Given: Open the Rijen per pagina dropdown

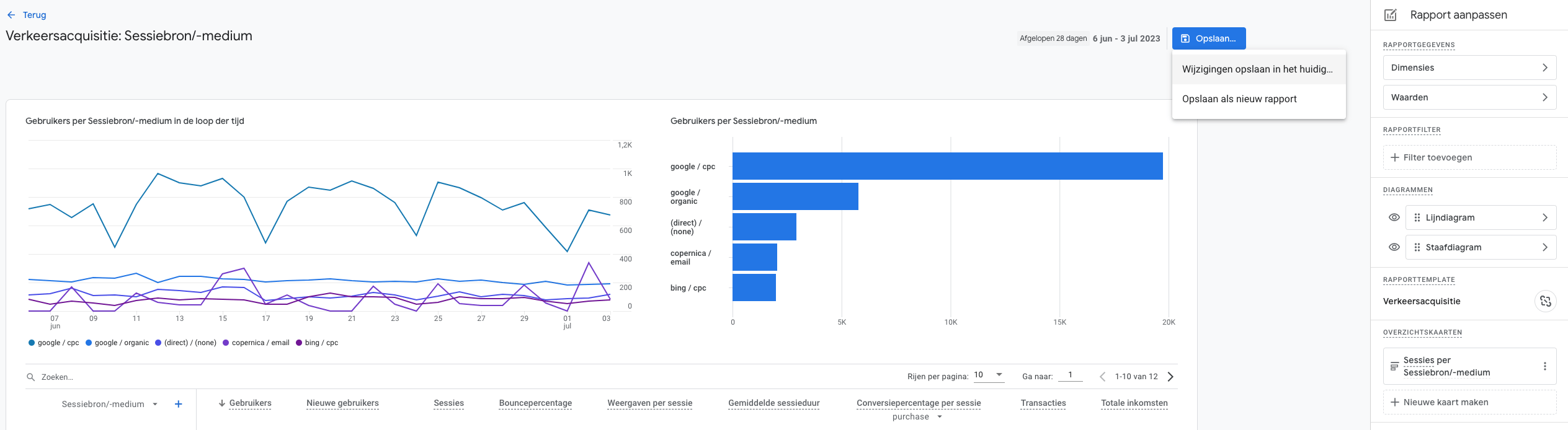Looking at the screenshot, I should (989, 375).
